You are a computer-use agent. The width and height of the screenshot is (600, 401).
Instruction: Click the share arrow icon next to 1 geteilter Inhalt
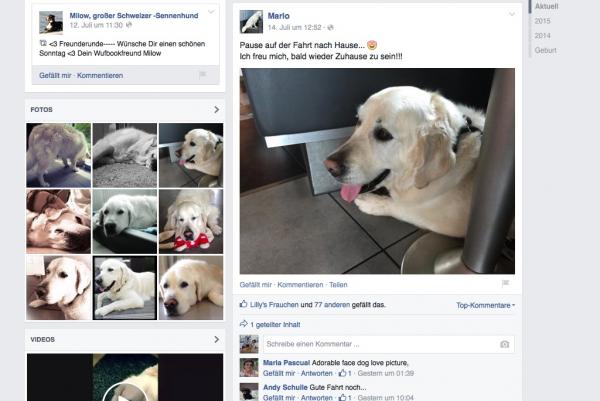[x=244, y=324]
